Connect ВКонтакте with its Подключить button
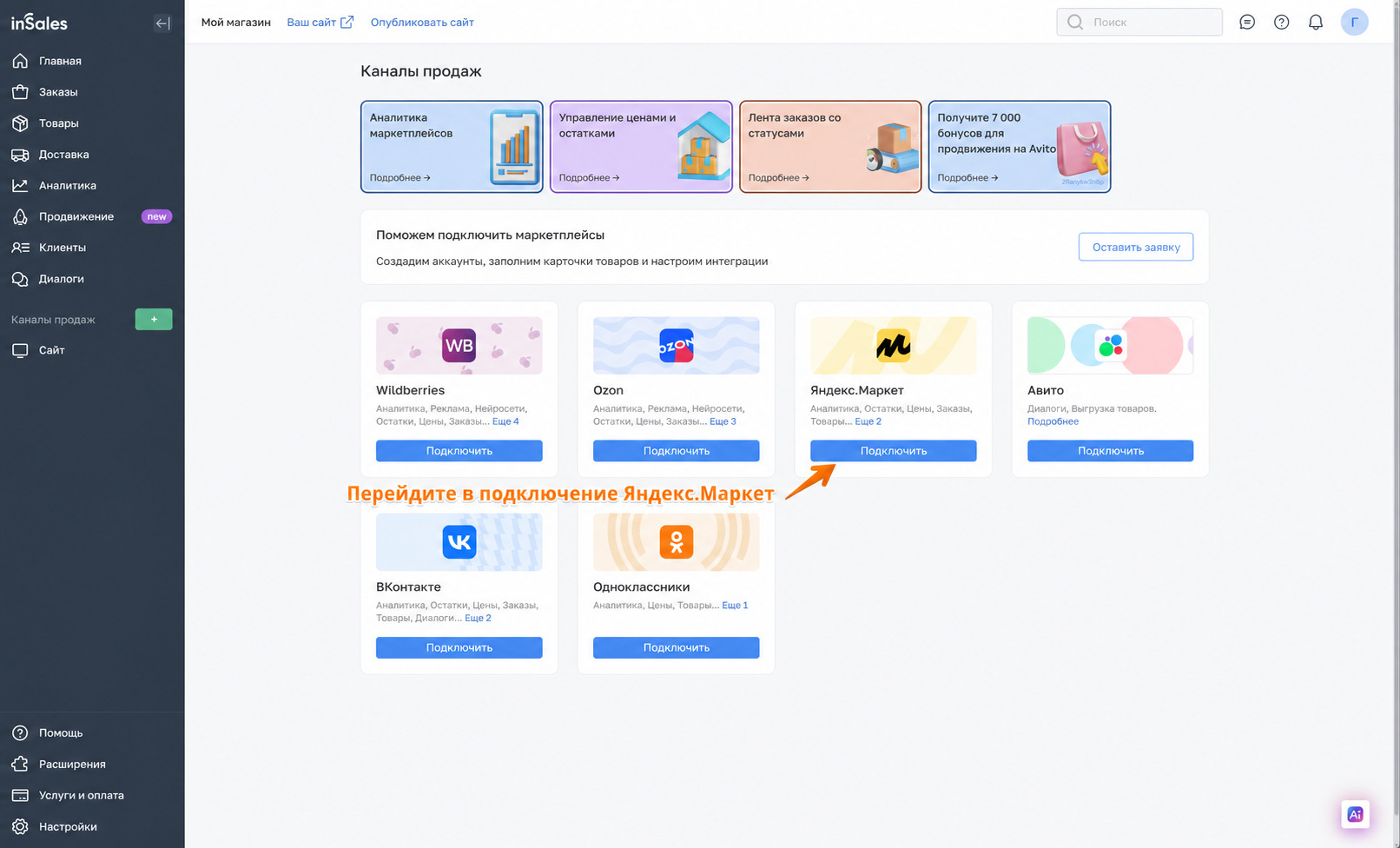1400x848 pixels. [x=459, y=647]
